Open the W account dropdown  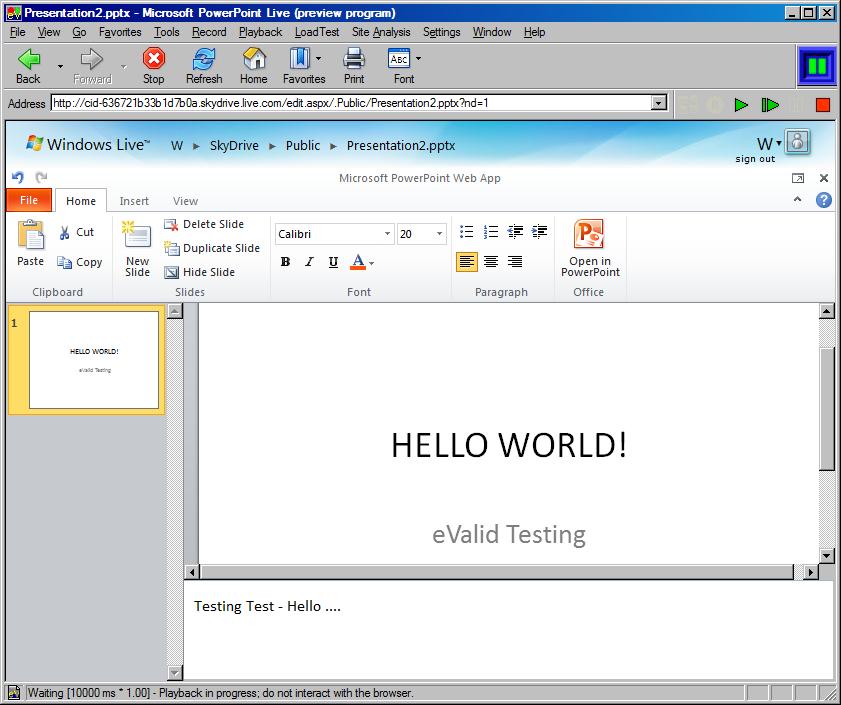pos(769,143)
